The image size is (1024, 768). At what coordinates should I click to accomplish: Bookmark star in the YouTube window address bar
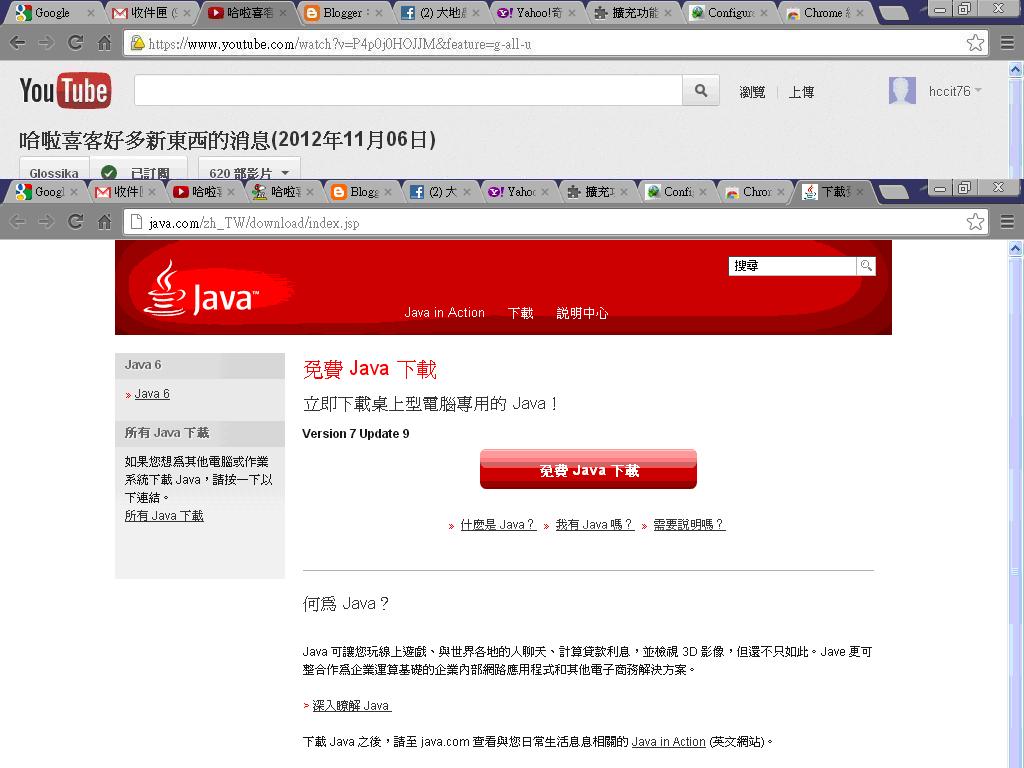[975, 43]
